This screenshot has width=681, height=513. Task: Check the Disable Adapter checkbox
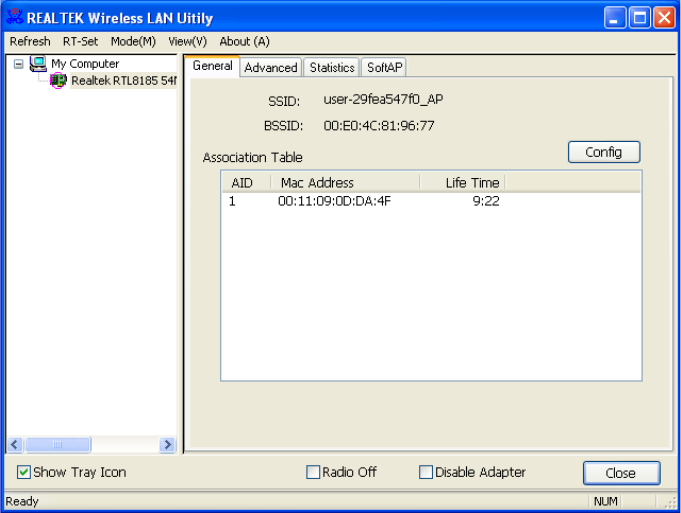pos(426,472)
